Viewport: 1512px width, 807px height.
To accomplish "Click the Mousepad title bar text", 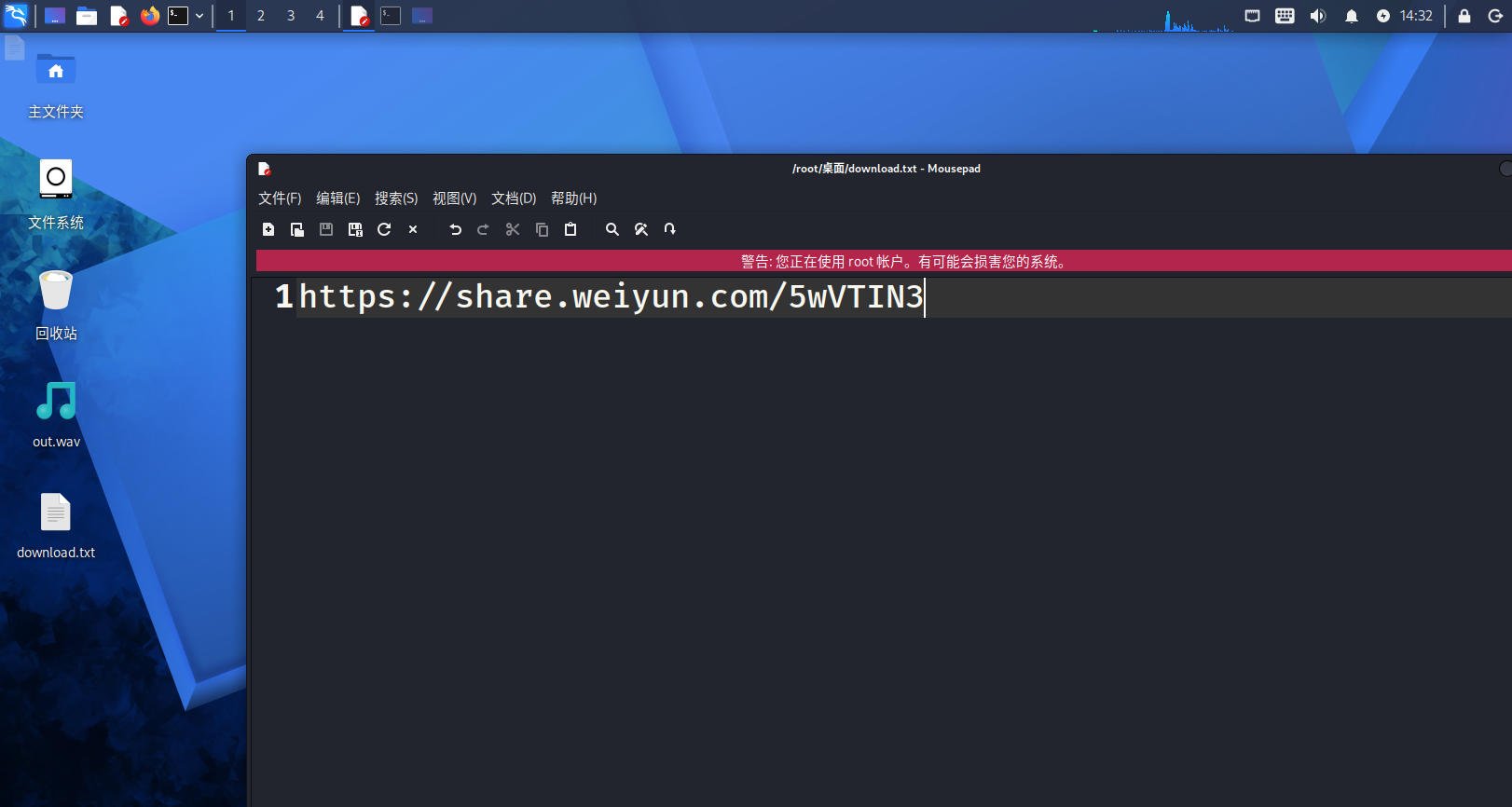I will click(x=887, y=169).
